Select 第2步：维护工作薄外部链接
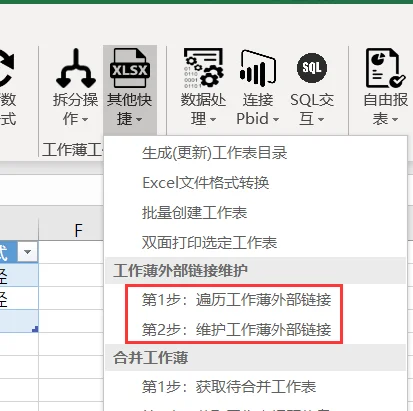The height and width of the screenshot is (411, 413). click(256, 329)
